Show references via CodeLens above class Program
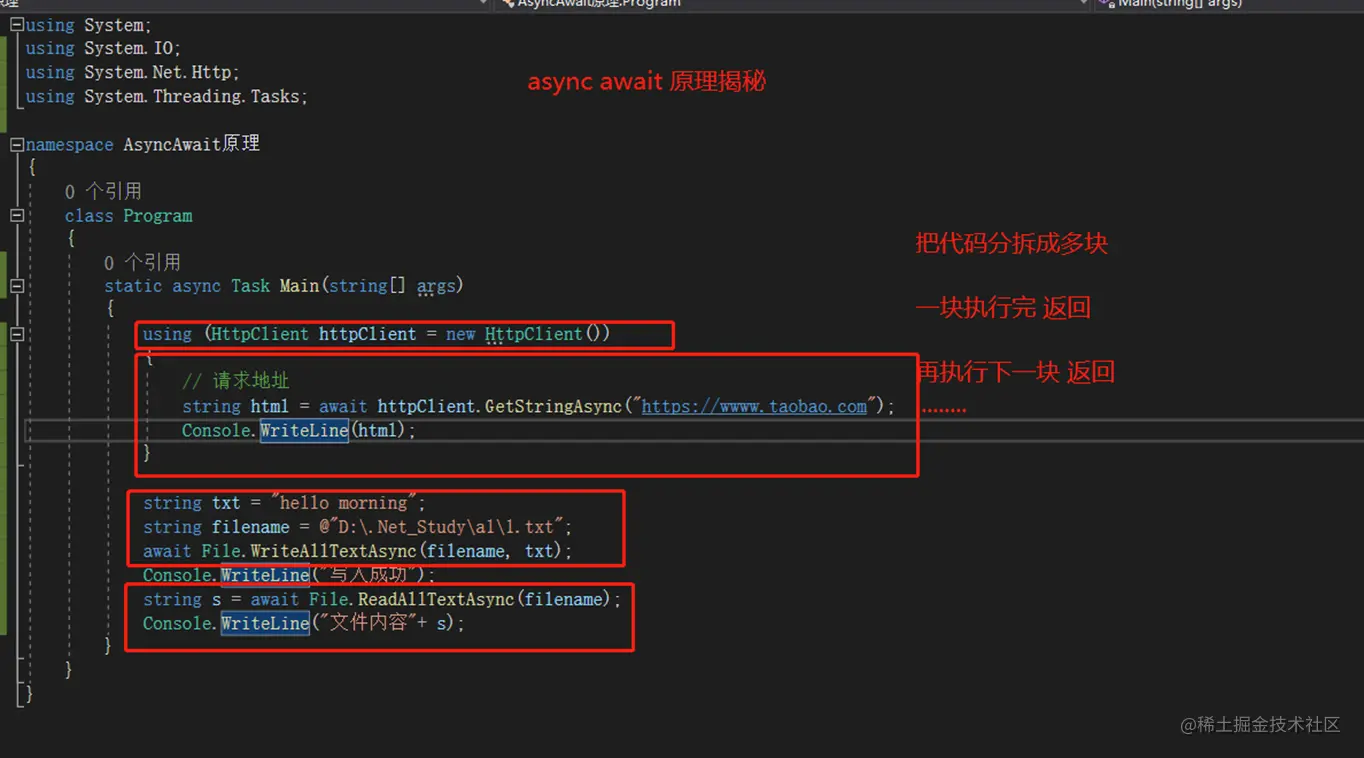1364x758 pixels. 103,191
